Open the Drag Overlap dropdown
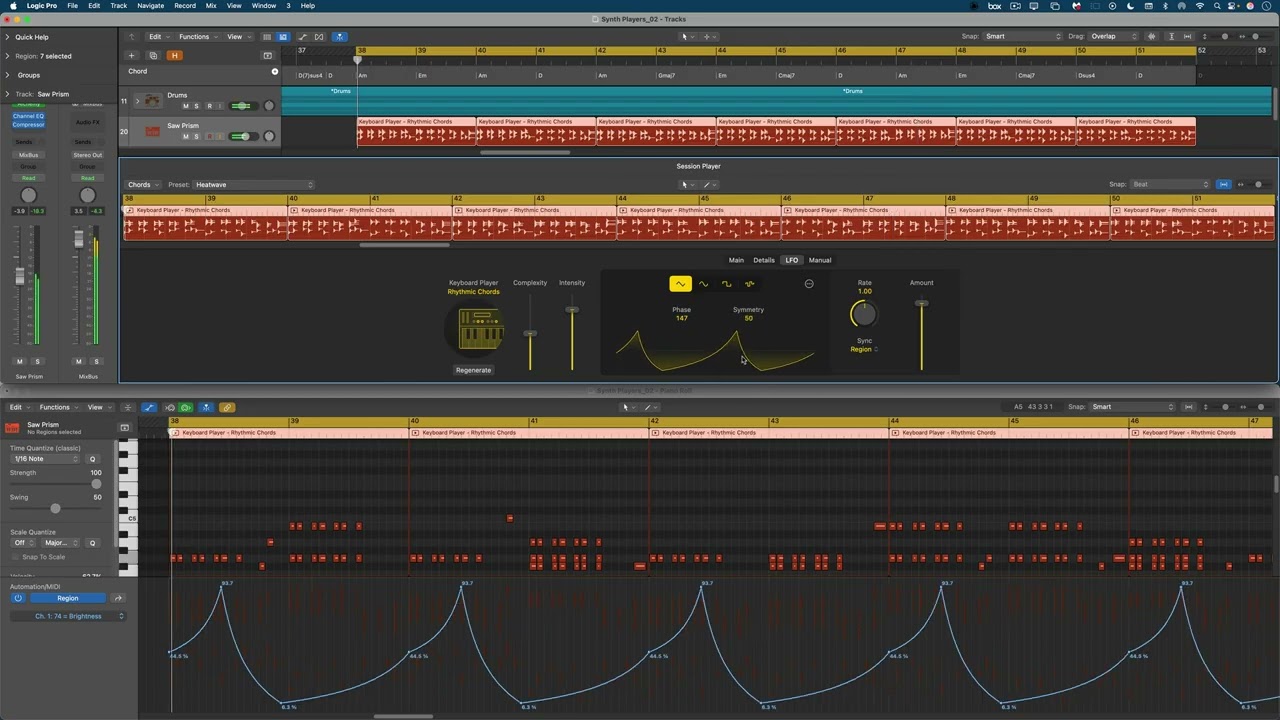The width and height of the screenshot is (1280, 720). point(1114,36)
